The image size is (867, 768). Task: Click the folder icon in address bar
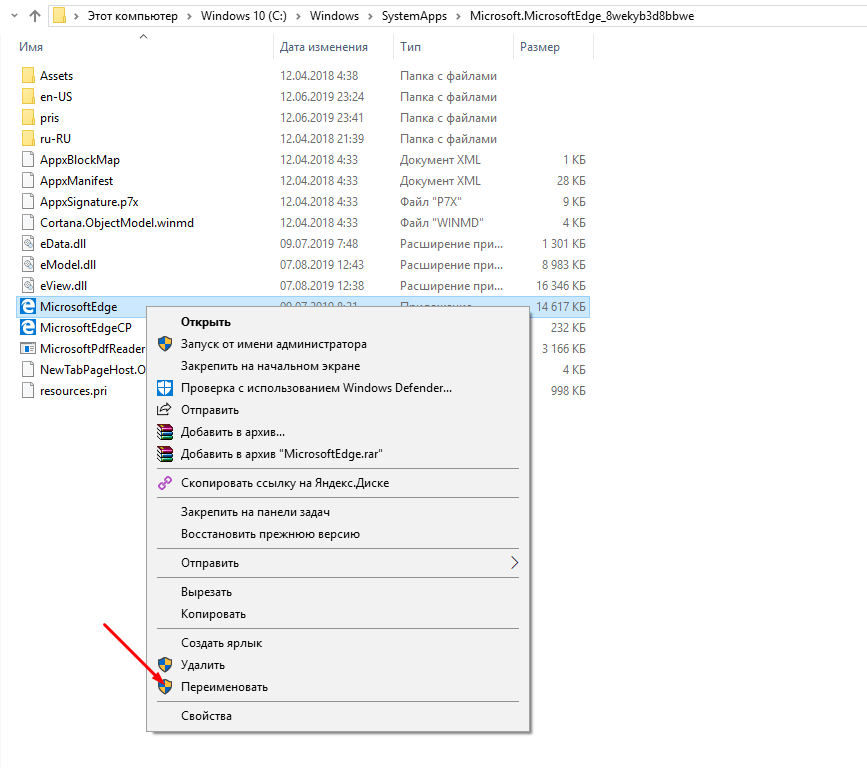click(60, 15)
